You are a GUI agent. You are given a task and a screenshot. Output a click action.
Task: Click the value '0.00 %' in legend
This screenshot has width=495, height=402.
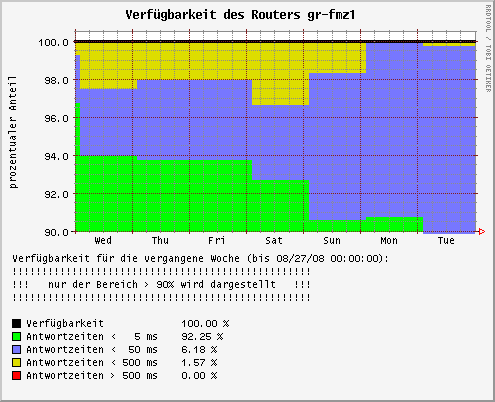click(x=199, y=375)
